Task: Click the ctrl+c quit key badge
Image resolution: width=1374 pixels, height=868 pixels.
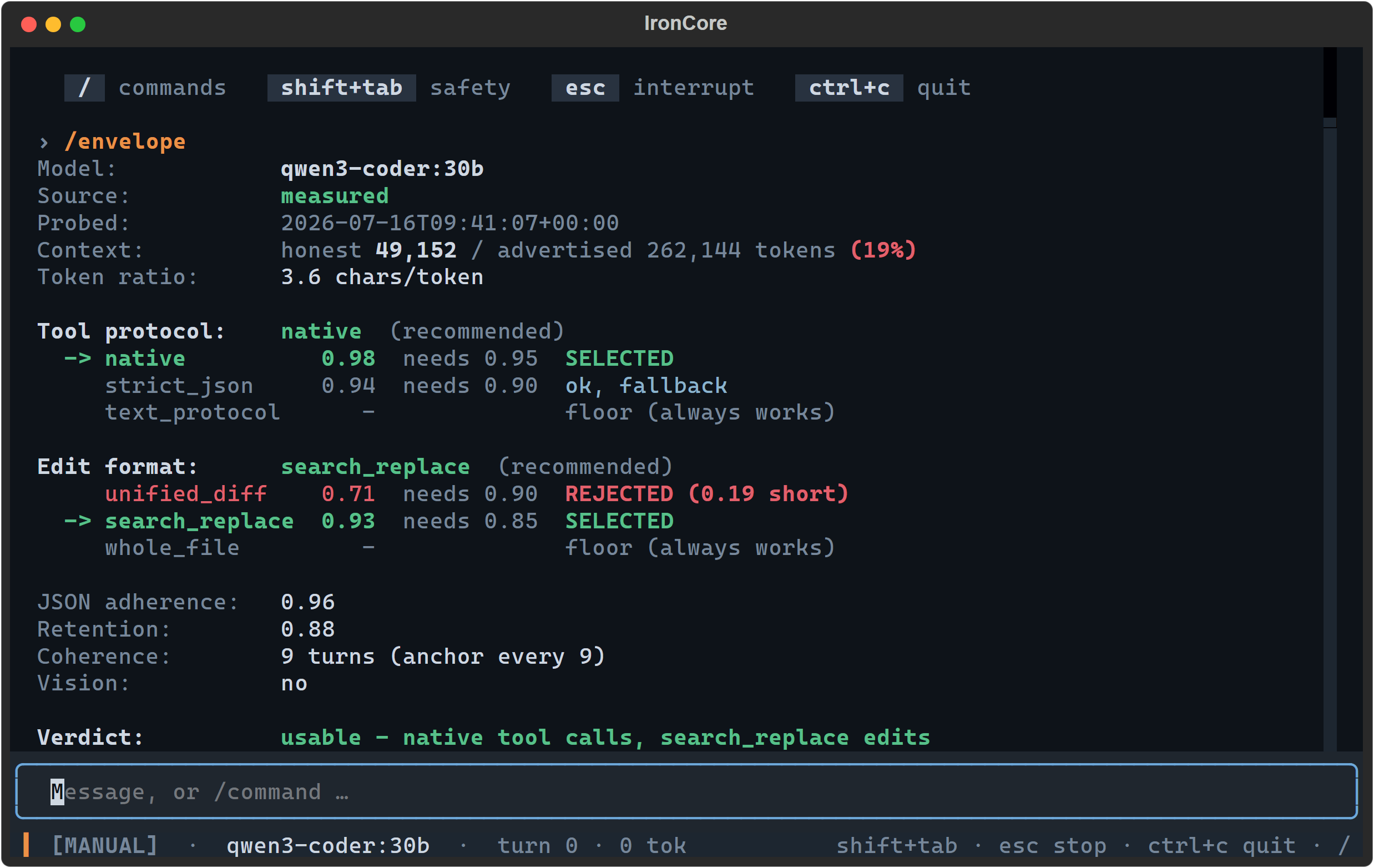Action: point(849,88)
